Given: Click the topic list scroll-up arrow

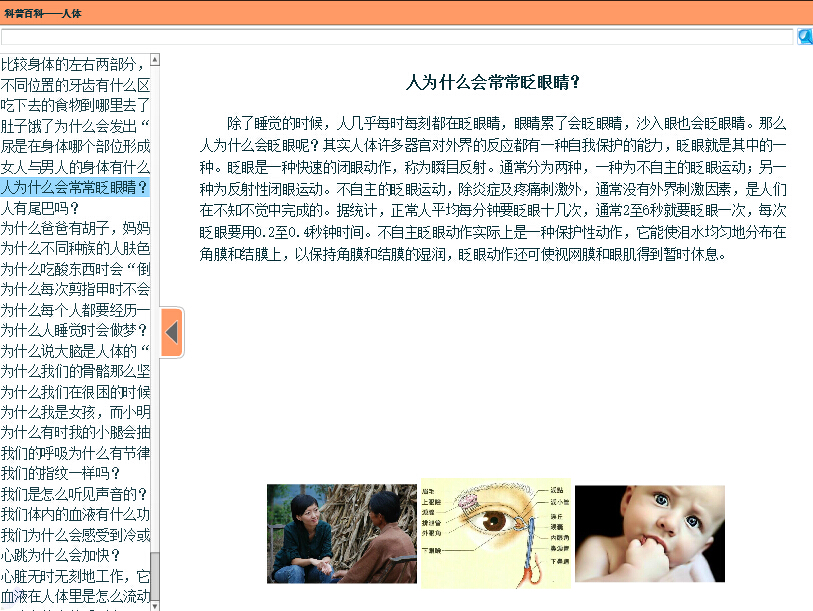Looking at the screenshot, I should pos(155,61).
